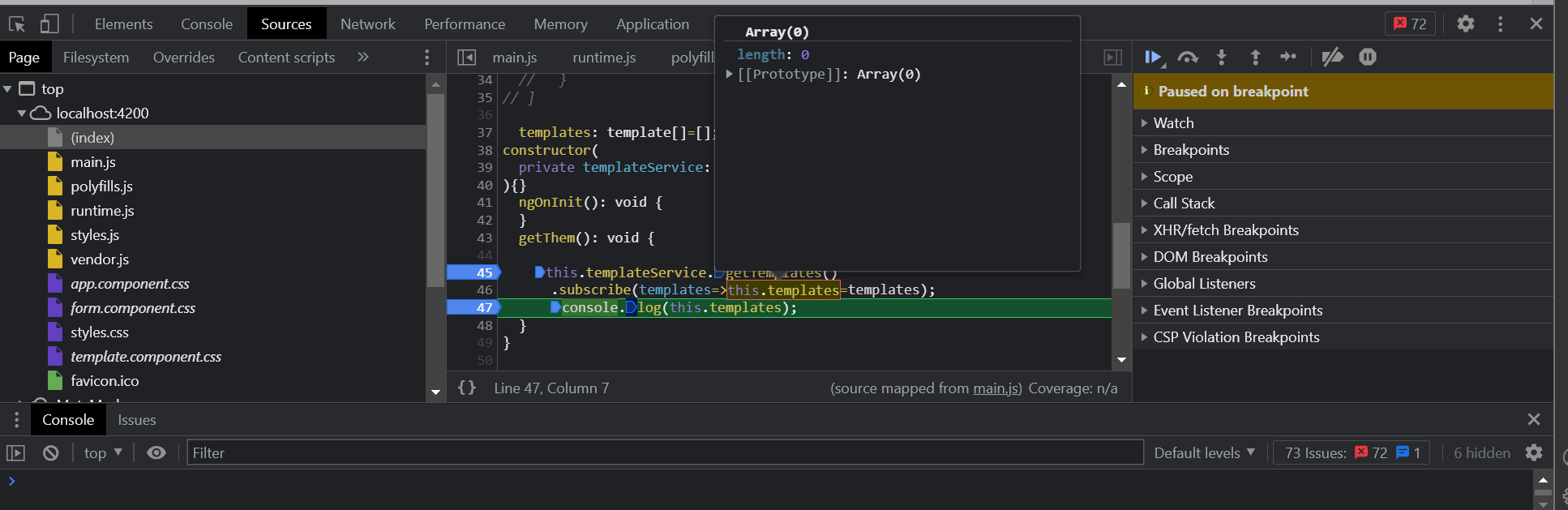Switch to the Network panel
Image resolution: width=1568 pixels, height=510 pixels.
pyautogui.click(x=368, y=24)
